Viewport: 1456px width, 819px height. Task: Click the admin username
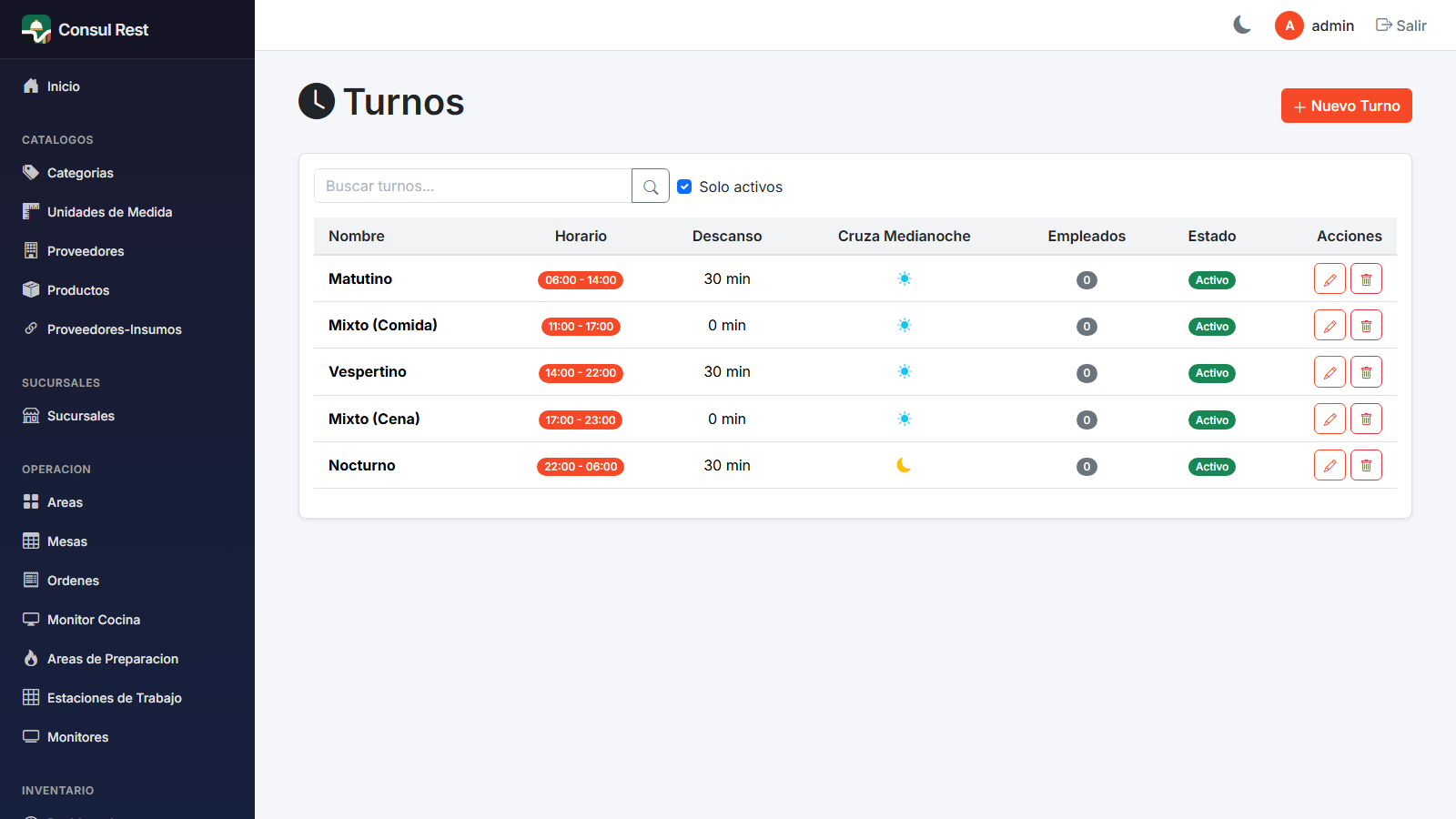point(1333,25)
